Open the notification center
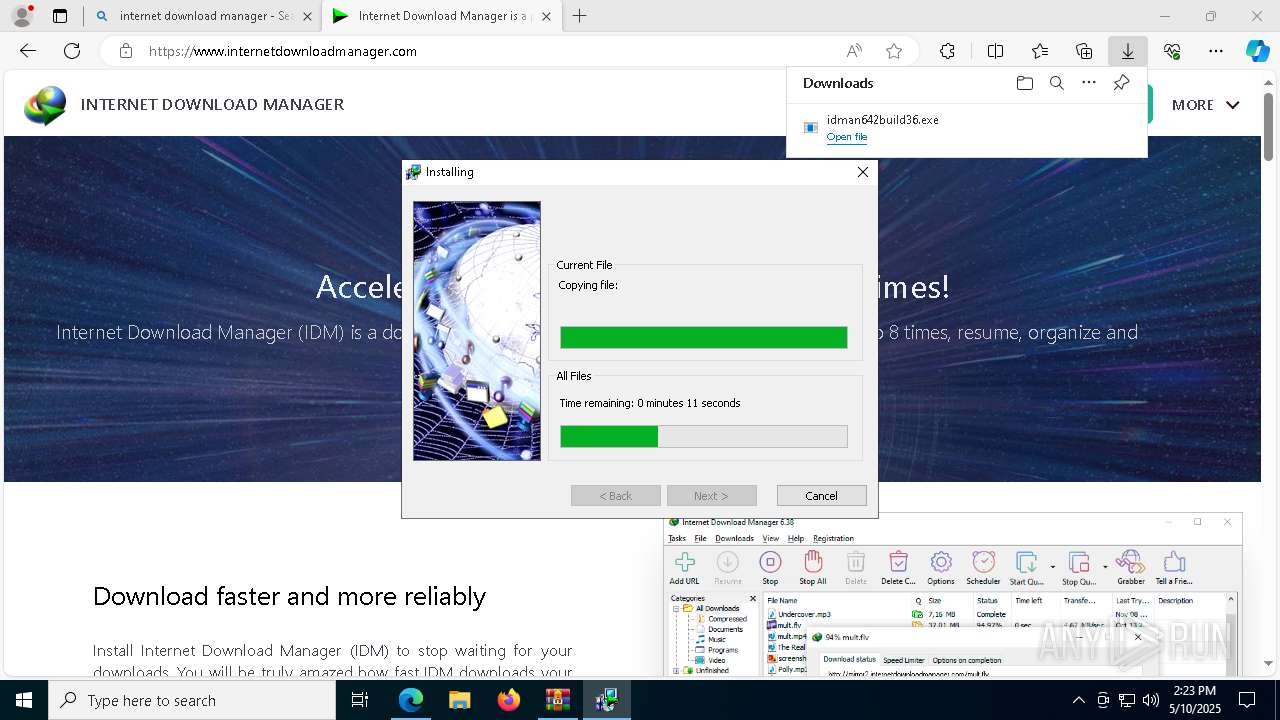Screen dimensions: 1280x720 click(x=1247, y=700)
